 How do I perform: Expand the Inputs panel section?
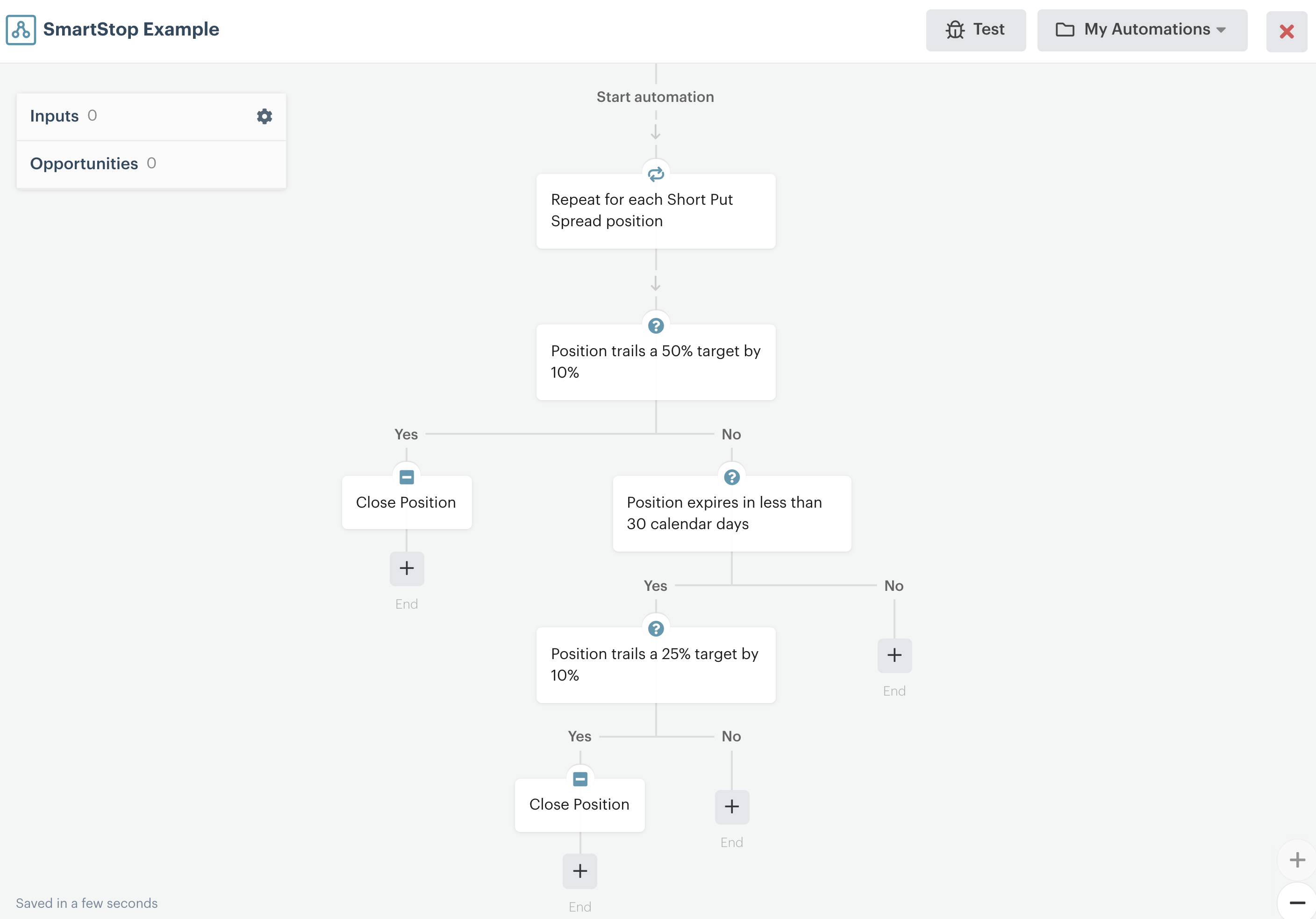(x=55, y=116)
